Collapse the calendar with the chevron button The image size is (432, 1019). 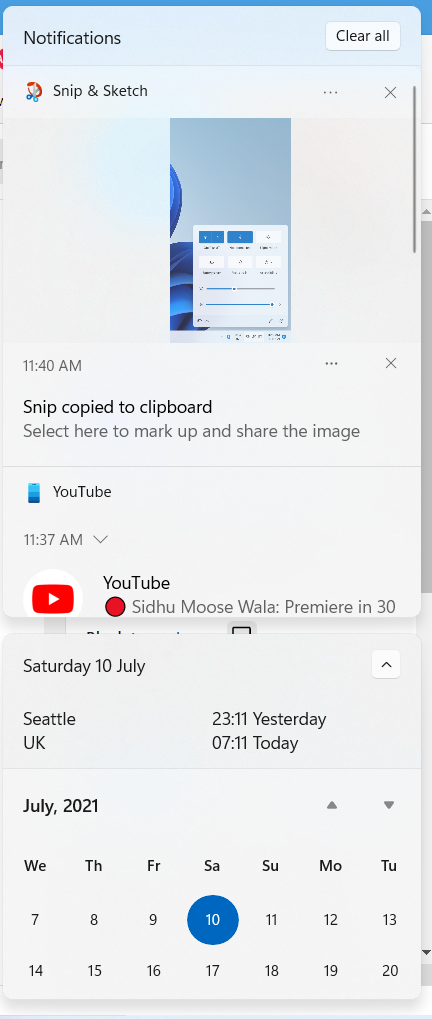(386, 665)
